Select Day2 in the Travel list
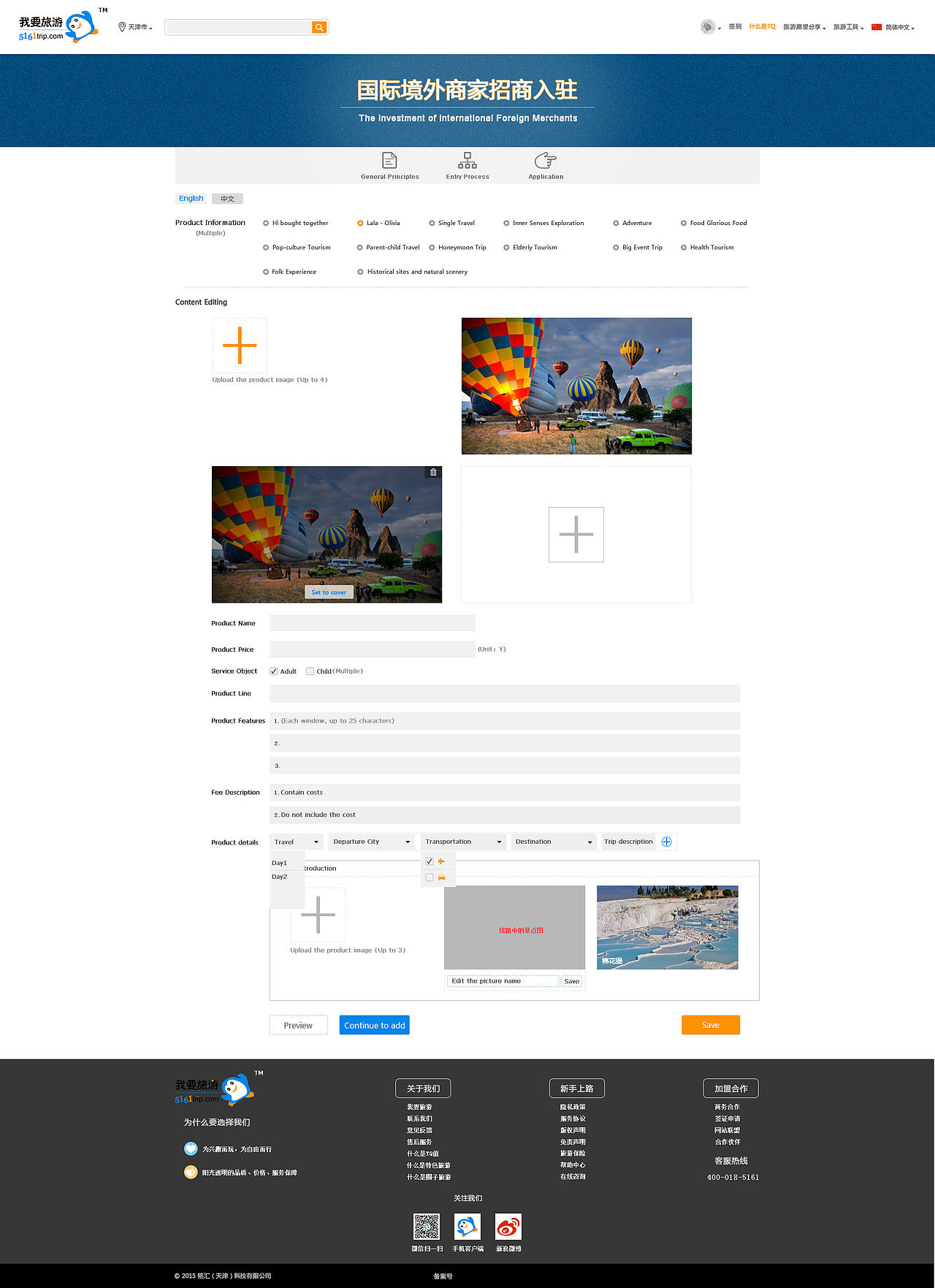The height and width of the screenshot is (1288, 935). coord(280,877)
